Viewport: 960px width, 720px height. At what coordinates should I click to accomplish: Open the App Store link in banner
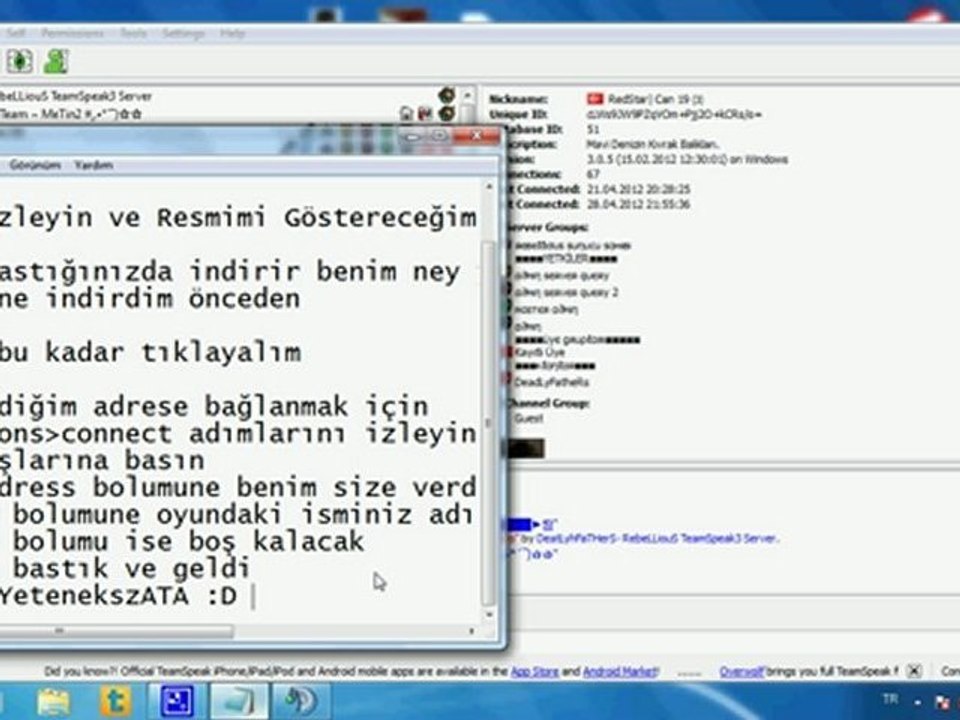pyautogui.click(x=534, y=672)
